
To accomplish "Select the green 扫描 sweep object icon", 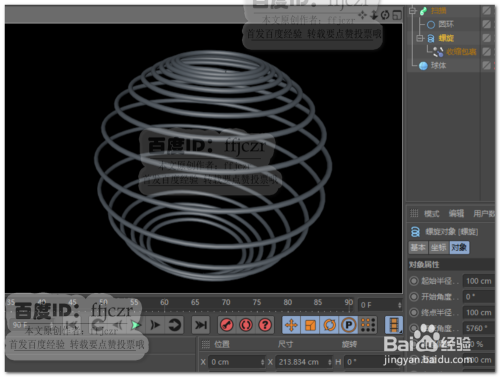I will (x=423, y=11).
